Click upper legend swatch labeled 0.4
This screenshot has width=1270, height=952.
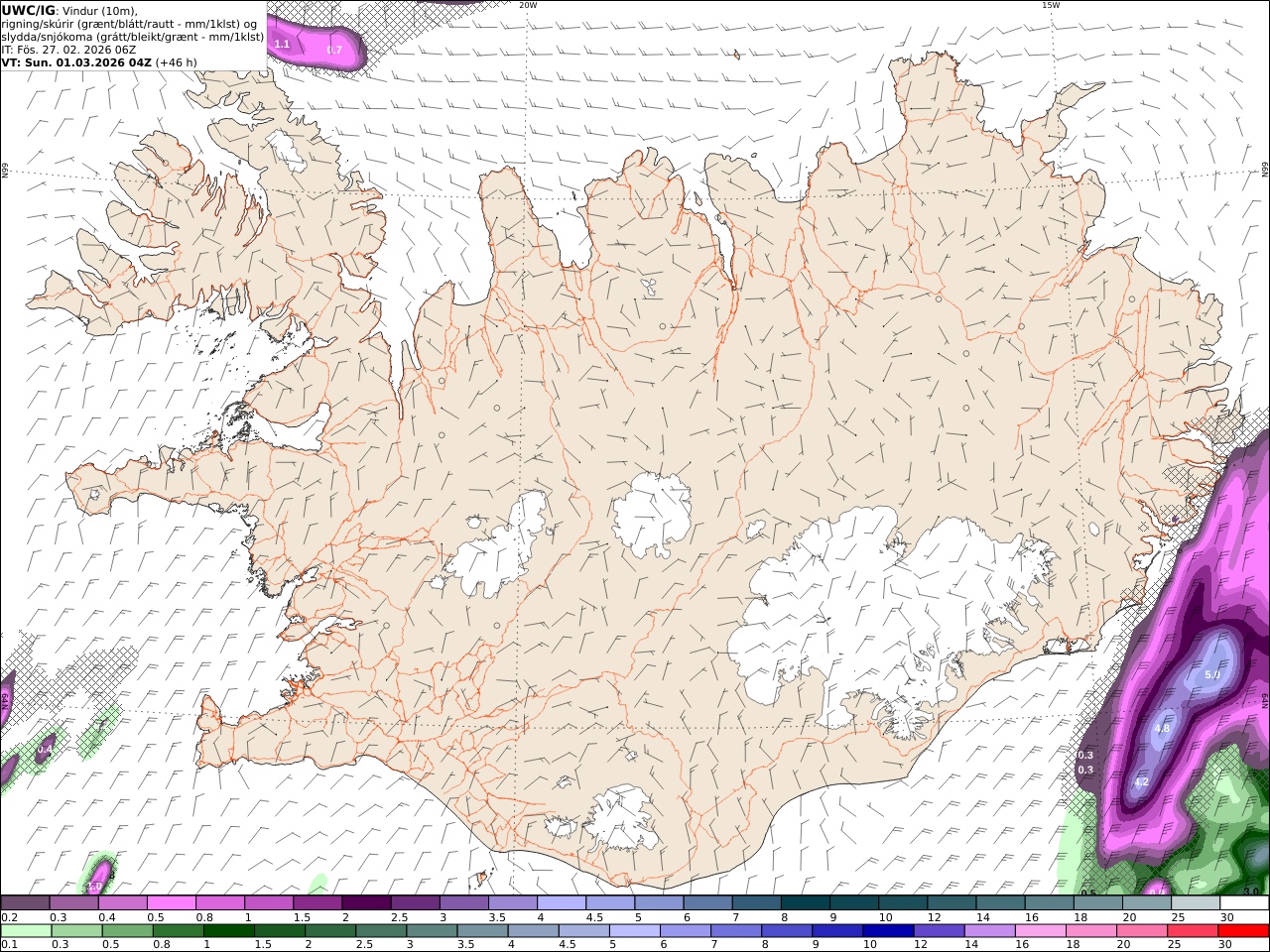click(122, 902)
